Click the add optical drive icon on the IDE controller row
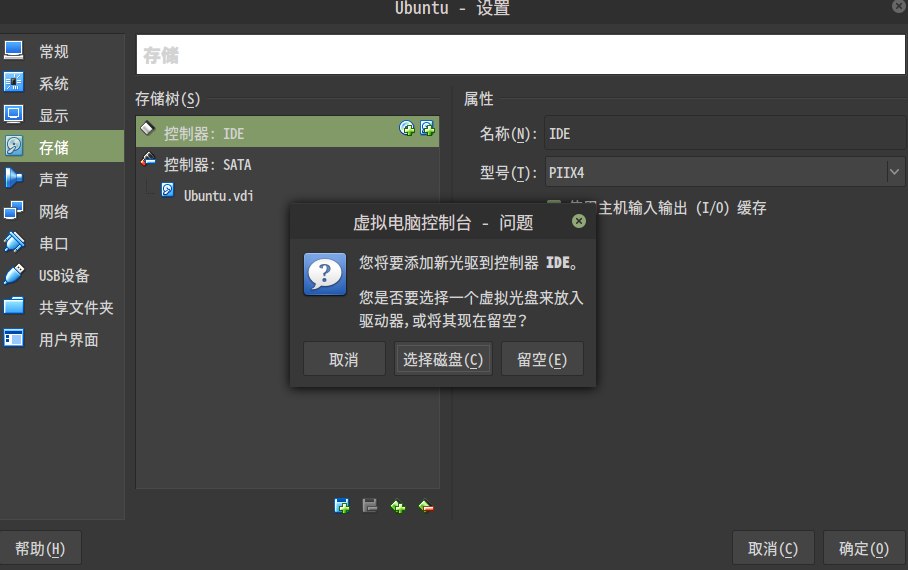This screenshot has width=908, height=570. [x=407, y=128]
